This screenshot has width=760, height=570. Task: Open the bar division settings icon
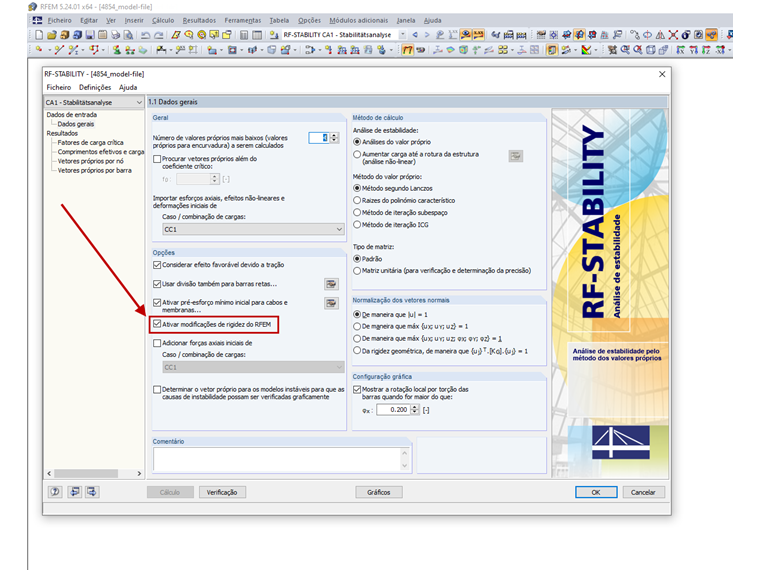(331, 284)
